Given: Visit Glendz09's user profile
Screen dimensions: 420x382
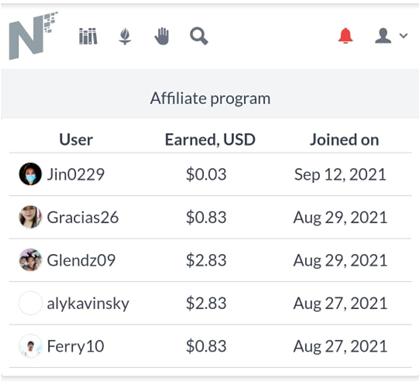Looking at the screenshot, I should (81, 260).
